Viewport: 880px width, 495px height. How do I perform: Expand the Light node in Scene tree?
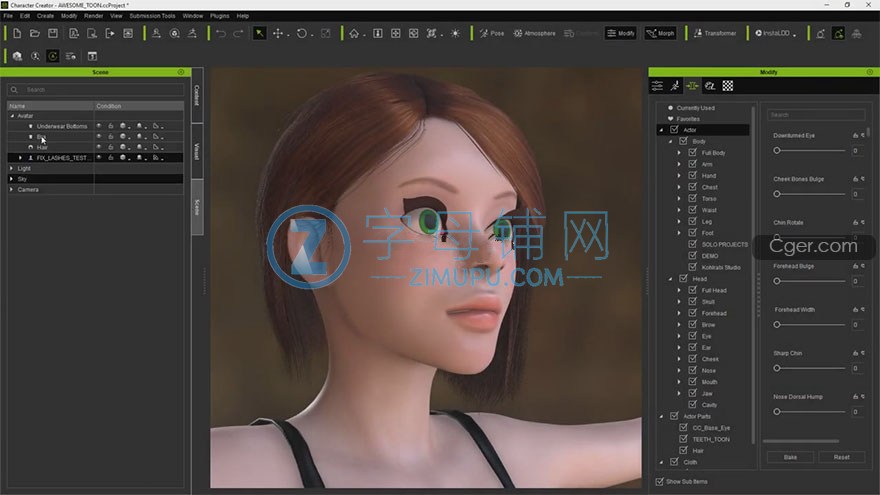[11, 168]
